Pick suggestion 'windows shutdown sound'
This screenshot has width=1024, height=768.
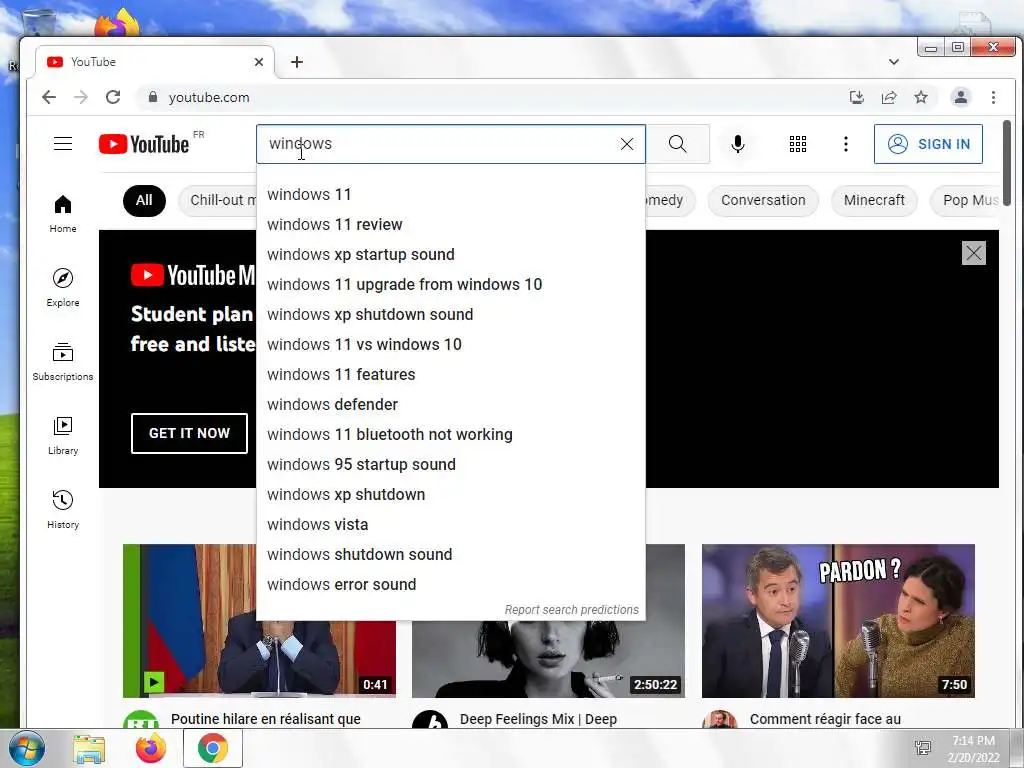(451, 555)
